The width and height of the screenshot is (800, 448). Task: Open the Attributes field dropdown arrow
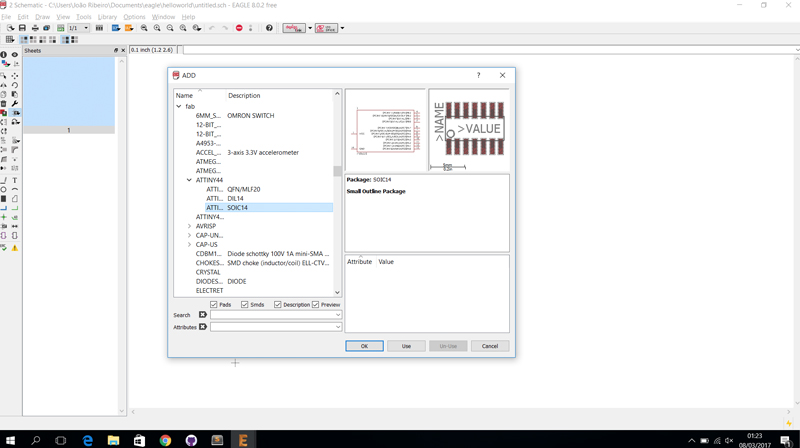tap(338, 327)
